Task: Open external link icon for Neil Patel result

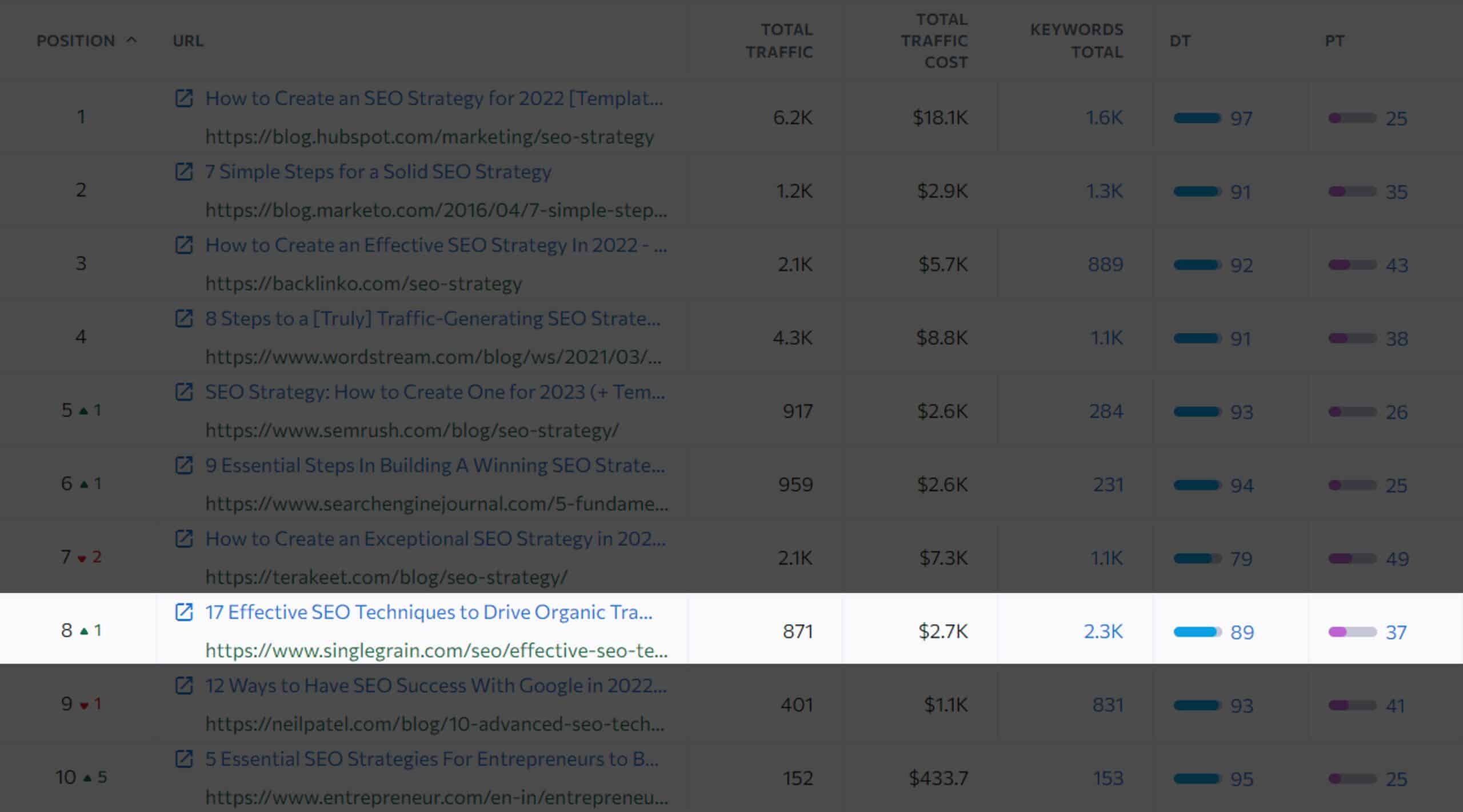Action: click(x=183, y=686)
